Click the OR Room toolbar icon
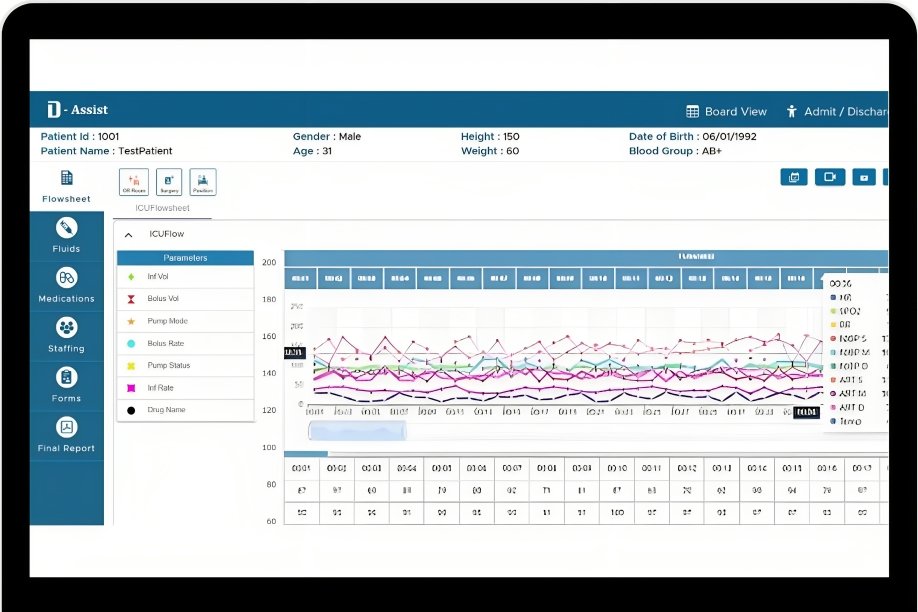 click(x=134, y=182)
